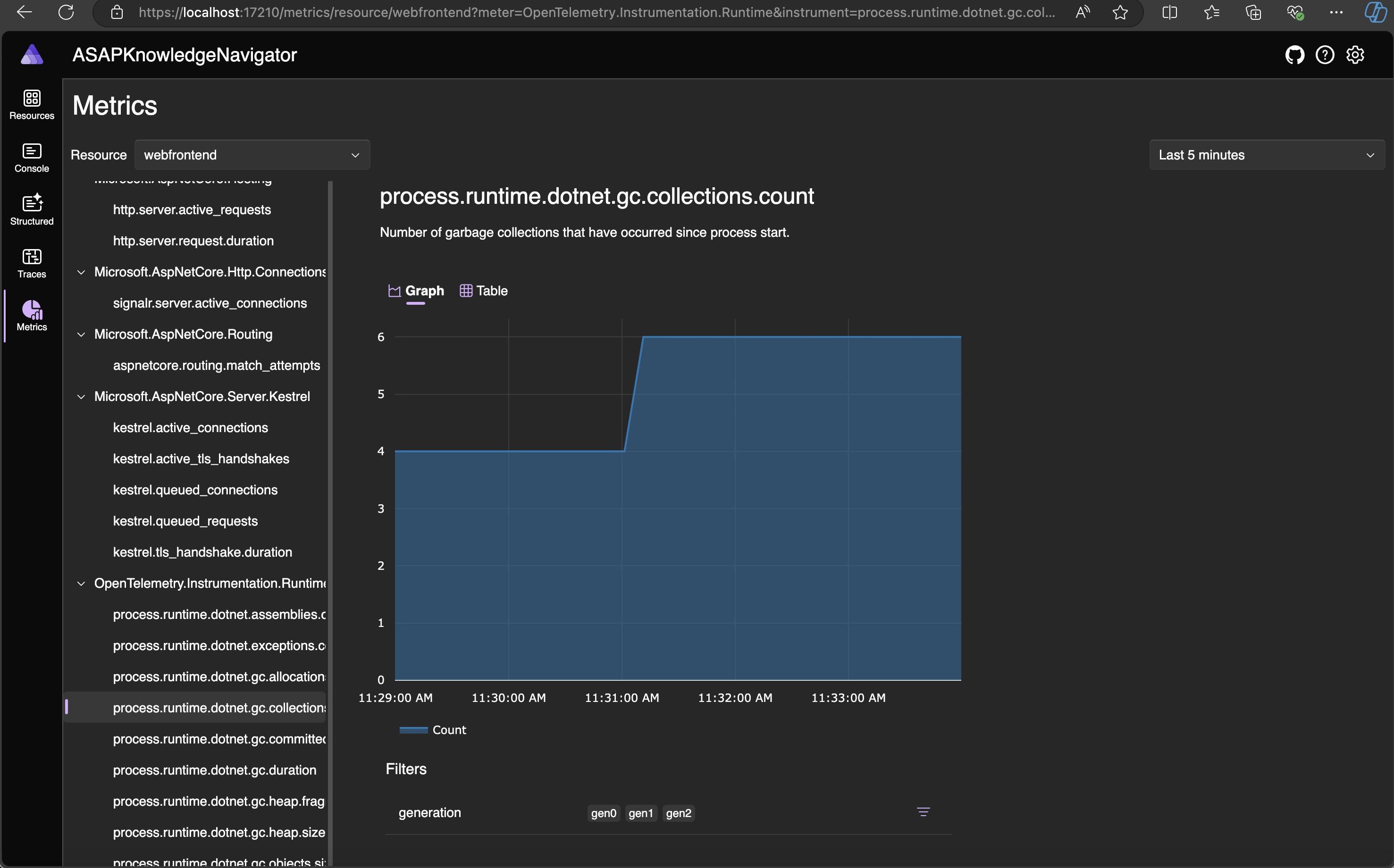Collapse the Microsoft.AspNetCore.Server.Kestrel group
Image resolution: width=1394 pixels, height=868 pixels.
[x=81, y=397]
